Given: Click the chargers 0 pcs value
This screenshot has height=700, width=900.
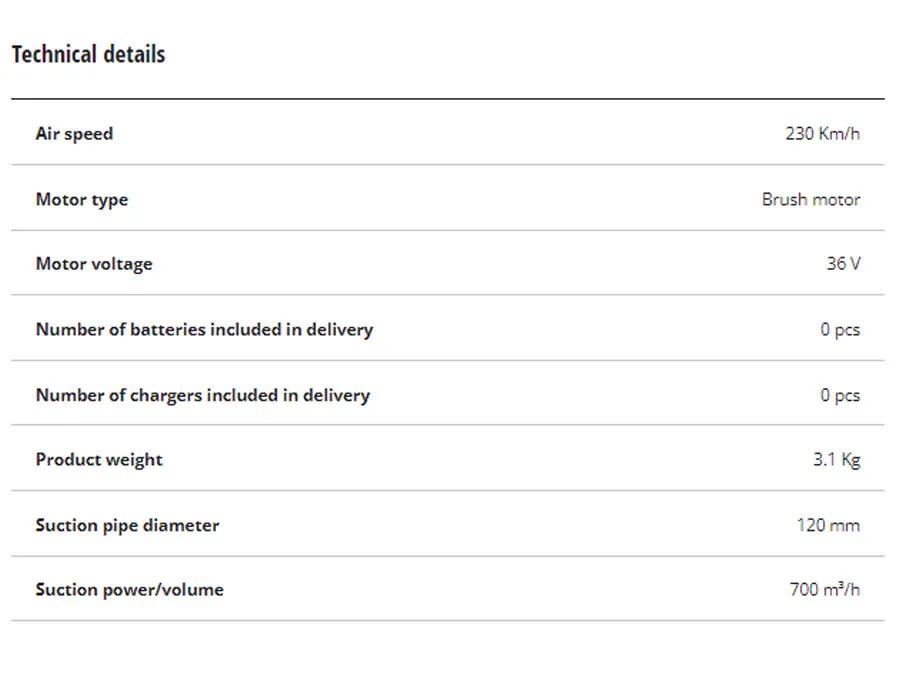Looking at the screenshot, I should (840, 395).
